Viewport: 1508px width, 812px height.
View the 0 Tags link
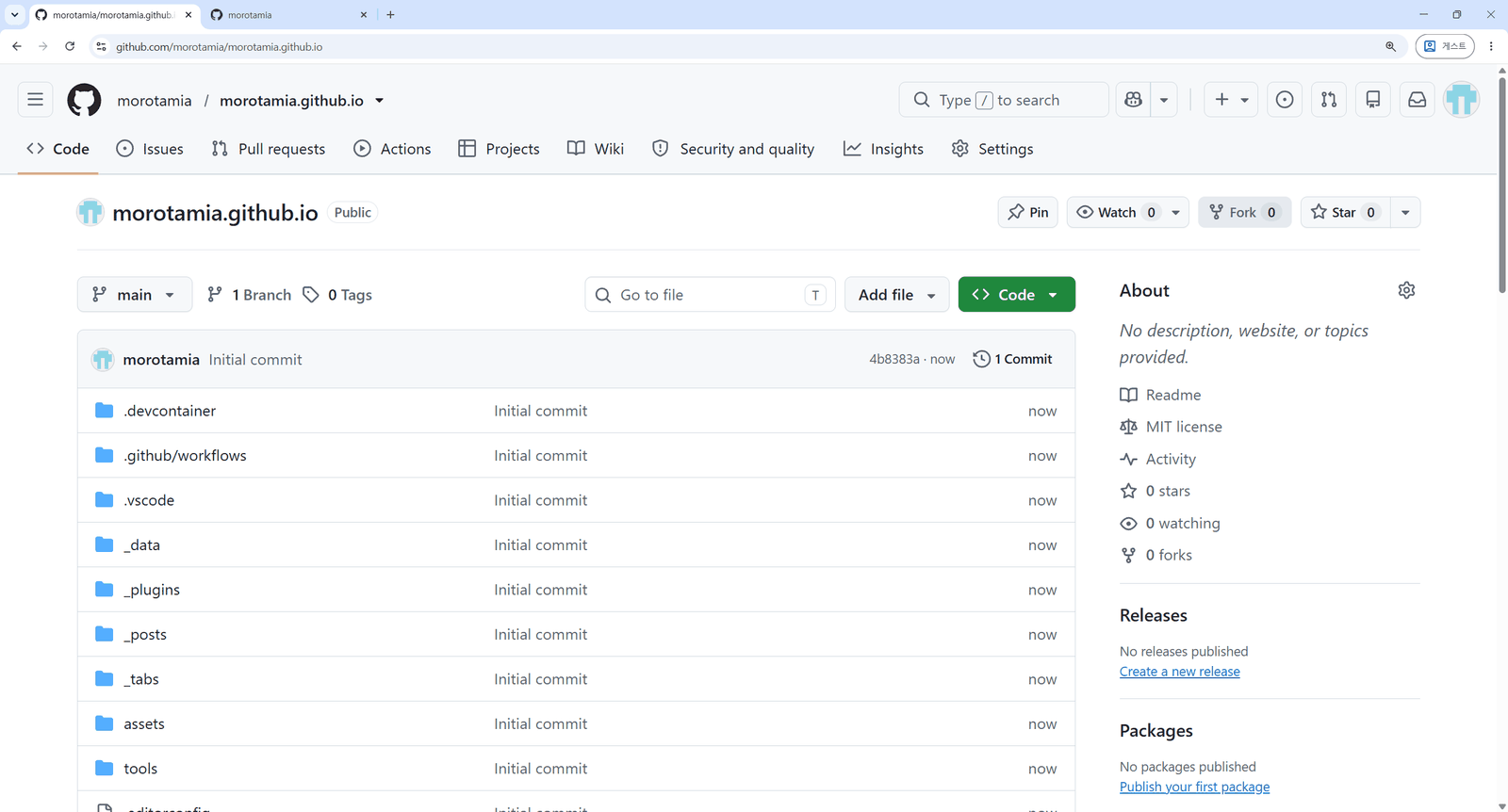click(x=337, y=295)
